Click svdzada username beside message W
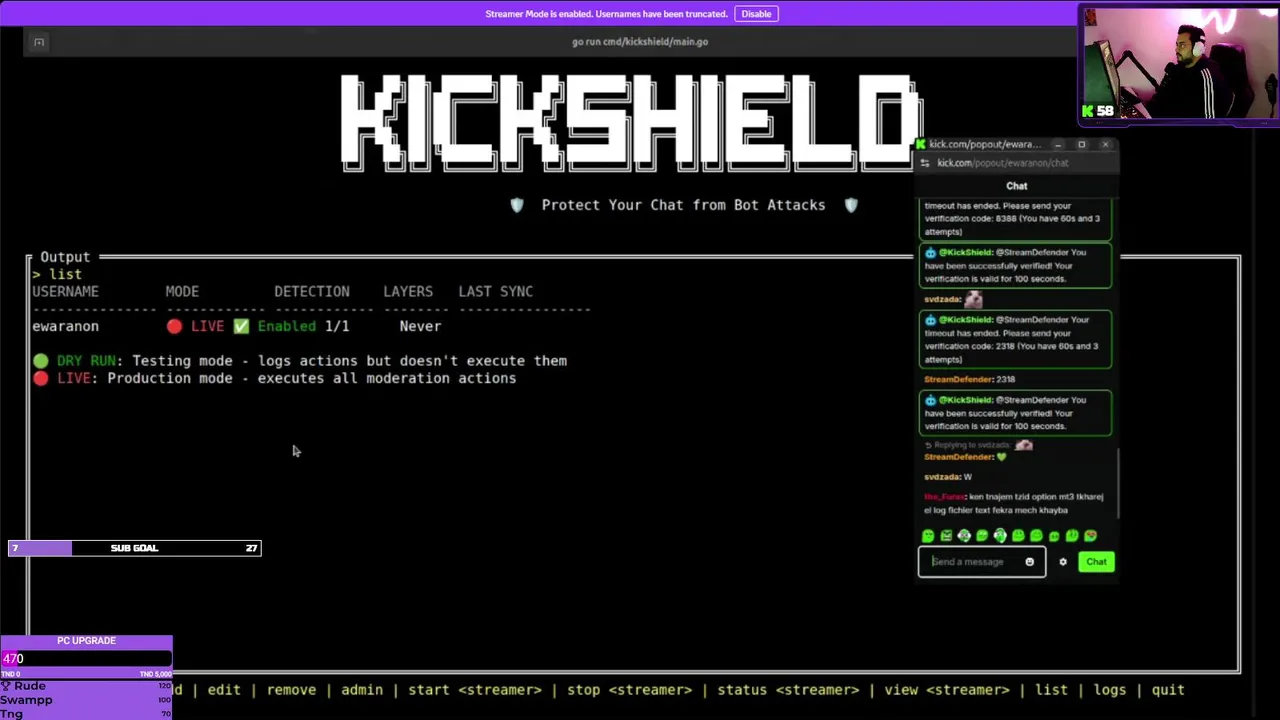The image size is (1280, 720). pos(942,477)
